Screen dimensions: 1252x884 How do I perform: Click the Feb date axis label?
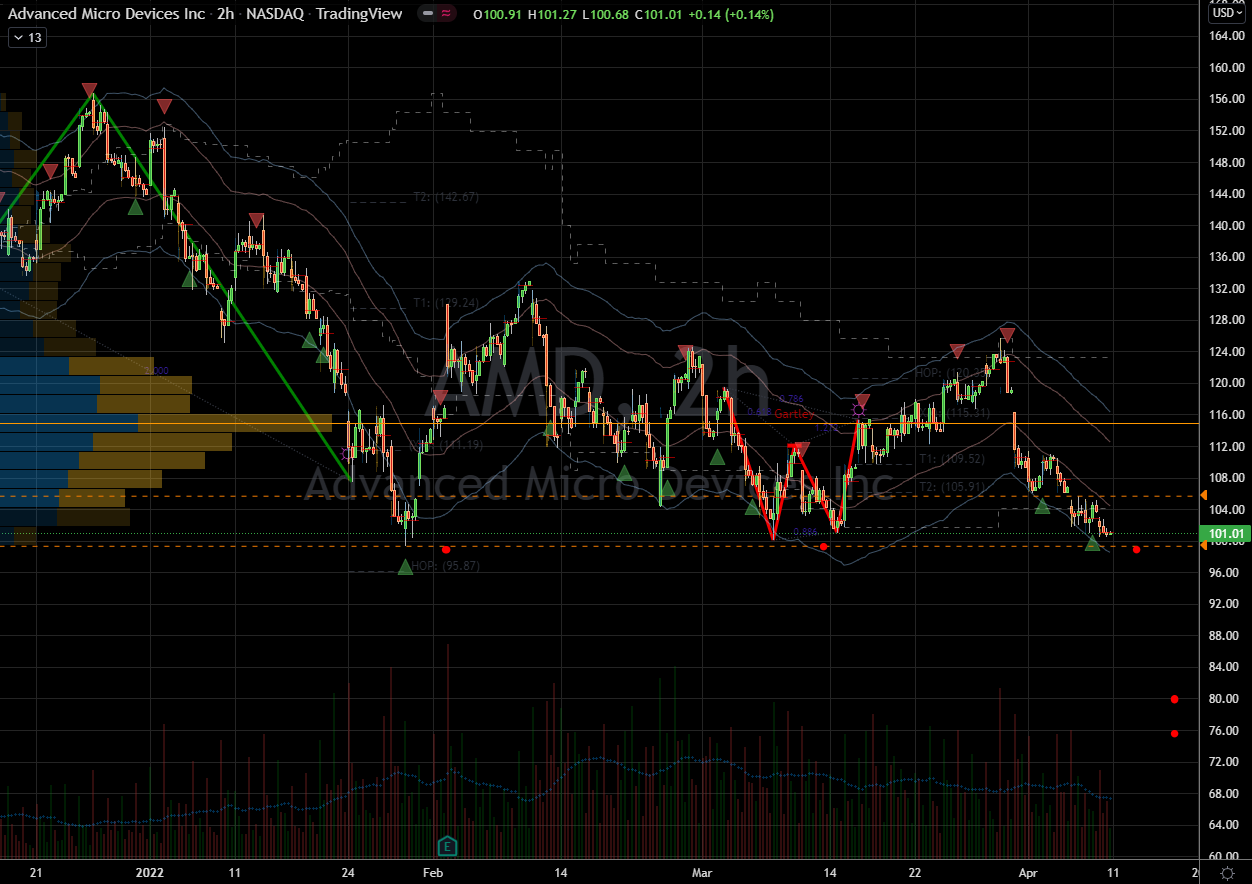(431, 873)
